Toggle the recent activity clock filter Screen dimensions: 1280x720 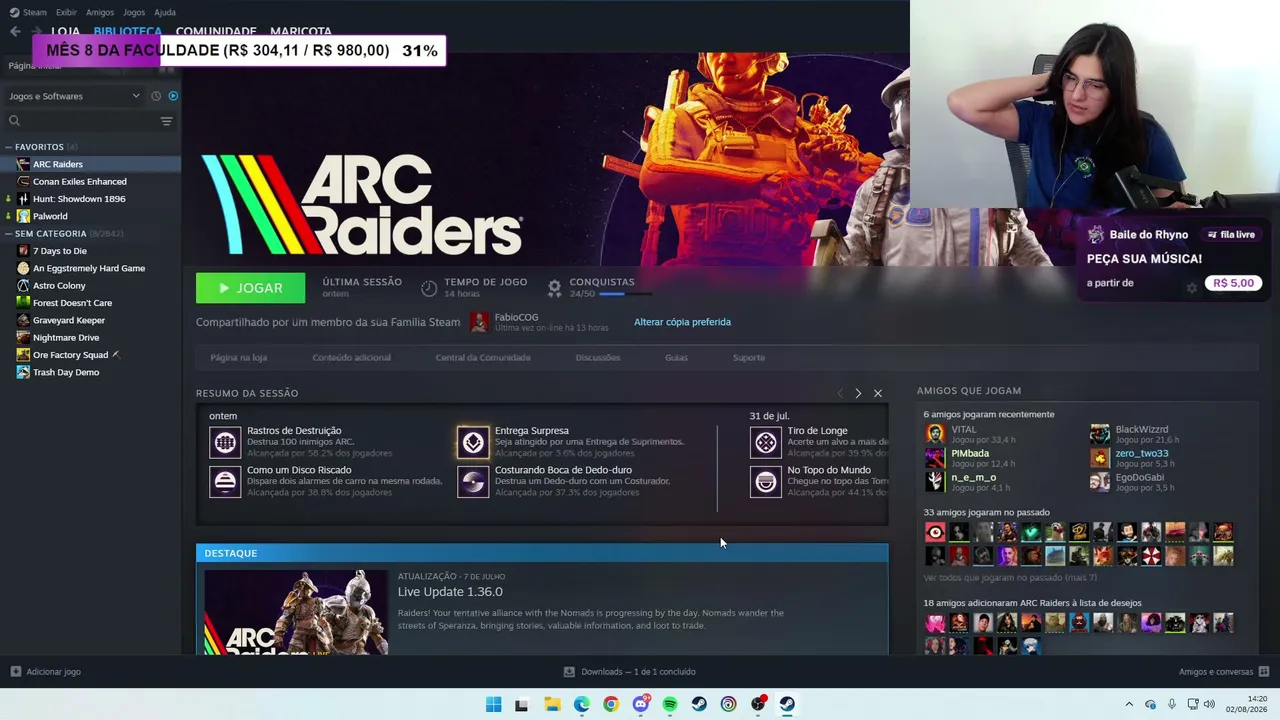156,96
